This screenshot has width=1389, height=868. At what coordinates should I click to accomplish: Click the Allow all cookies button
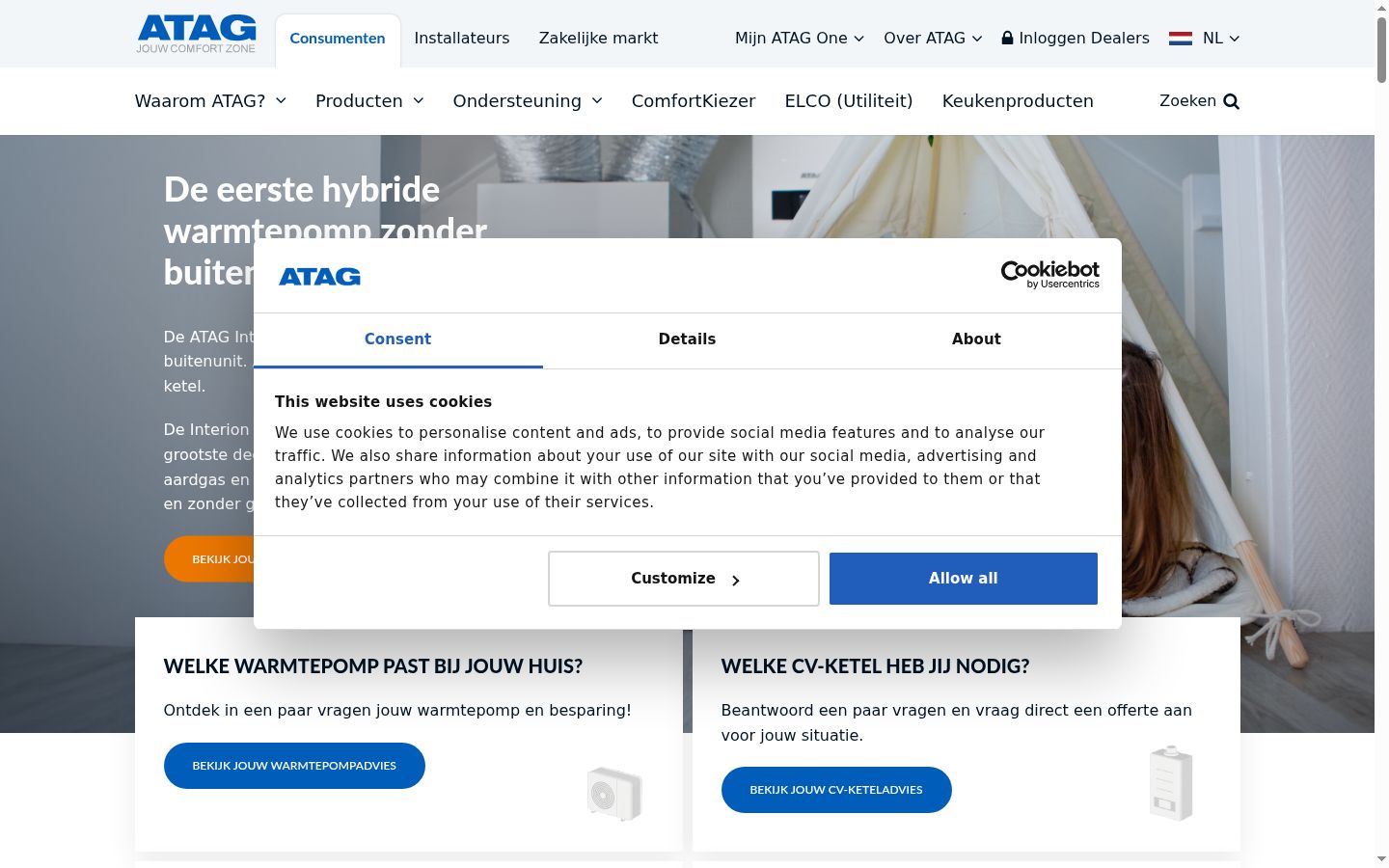click(x=964, y=579)
